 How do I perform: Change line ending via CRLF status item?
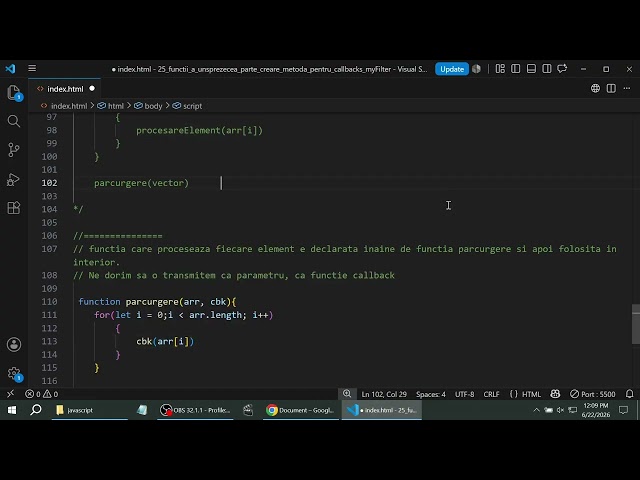click(x=491, y=394)
